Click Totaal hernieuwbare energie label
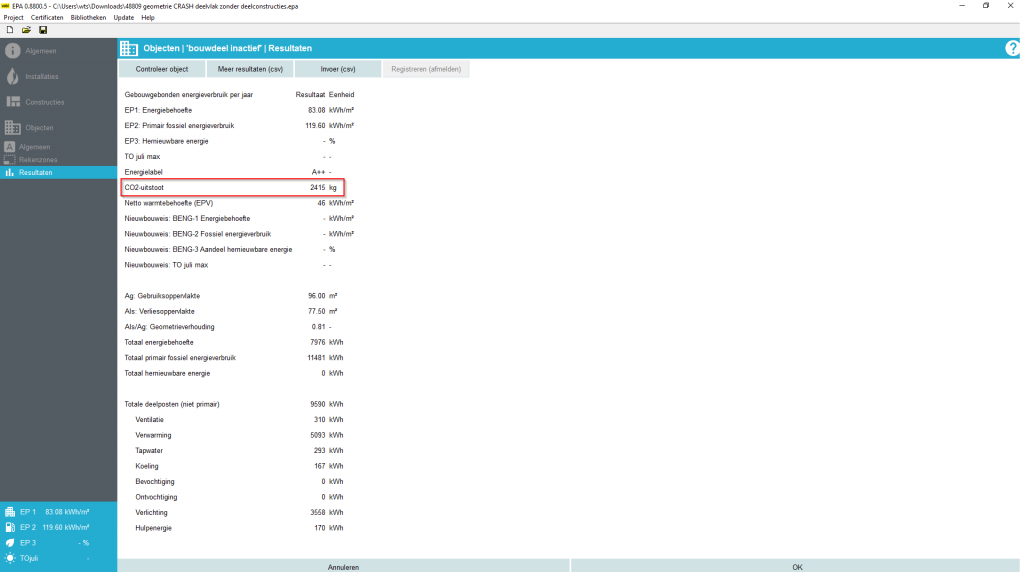Viewport: 1024px width, 572px height. [167, 373]
